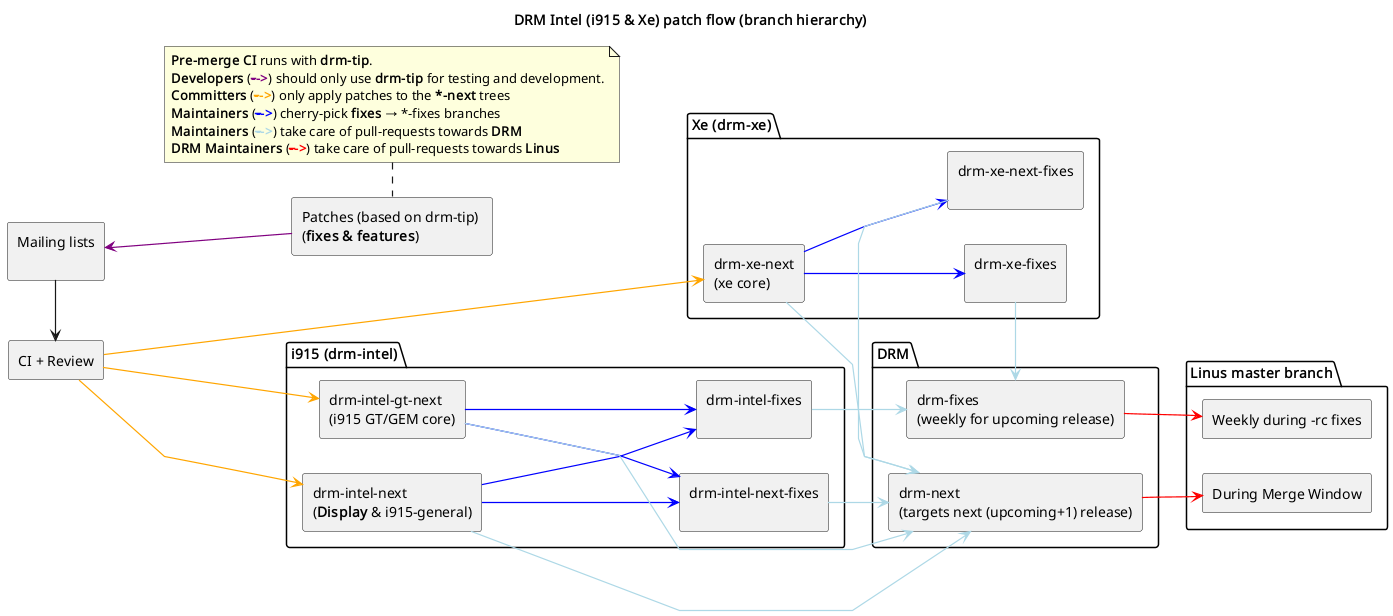Image resolution: width=1393 pixels, height=616 pixels.
Task: Click the Patches (based on drm-tip) box
Action: point(392,227)
